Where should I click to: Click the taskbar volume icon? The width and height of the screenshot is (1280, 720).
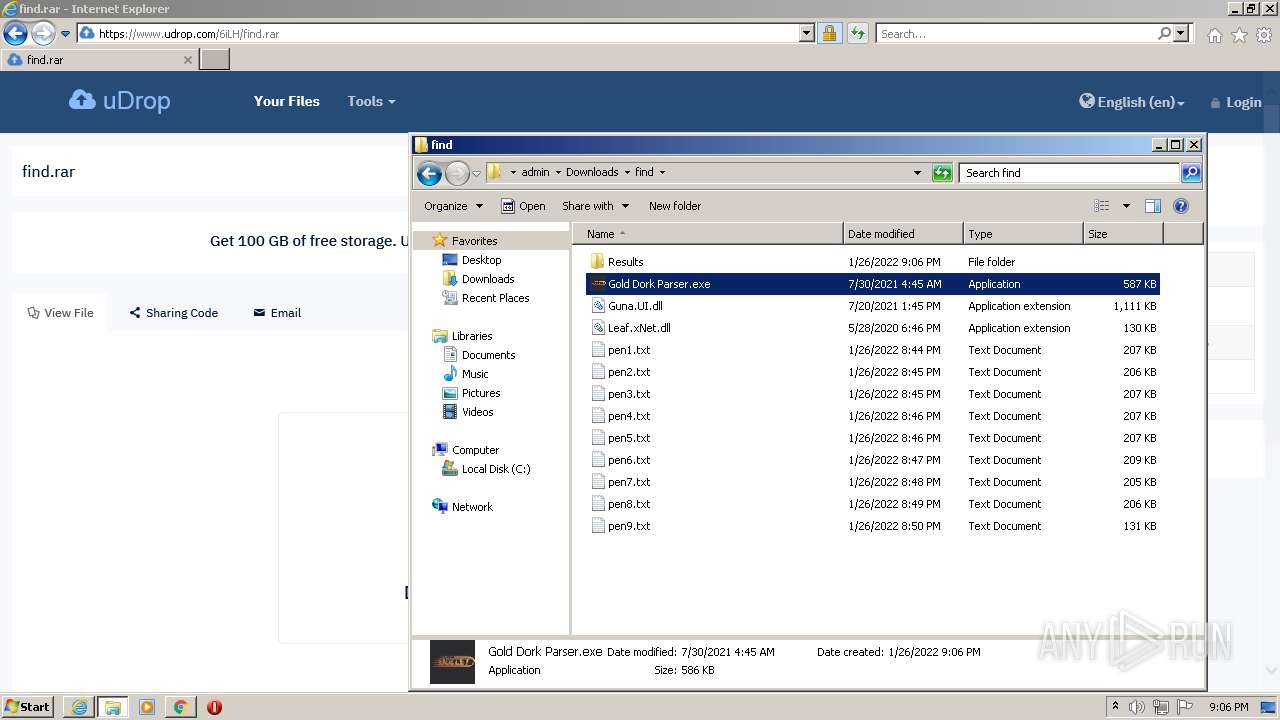1137,707
